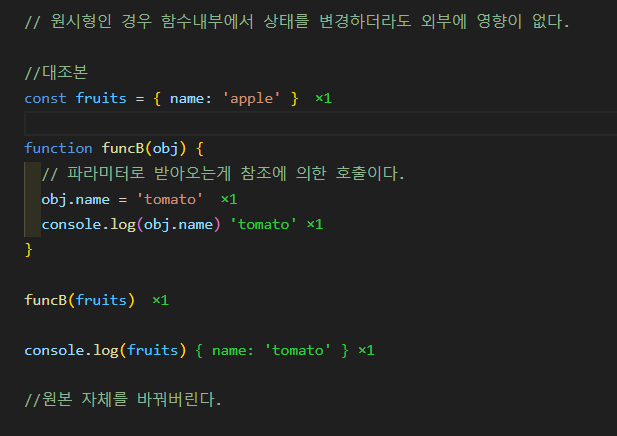Click 'console.log' in the last log statement
Screen dimensions: 617x436
72,351
